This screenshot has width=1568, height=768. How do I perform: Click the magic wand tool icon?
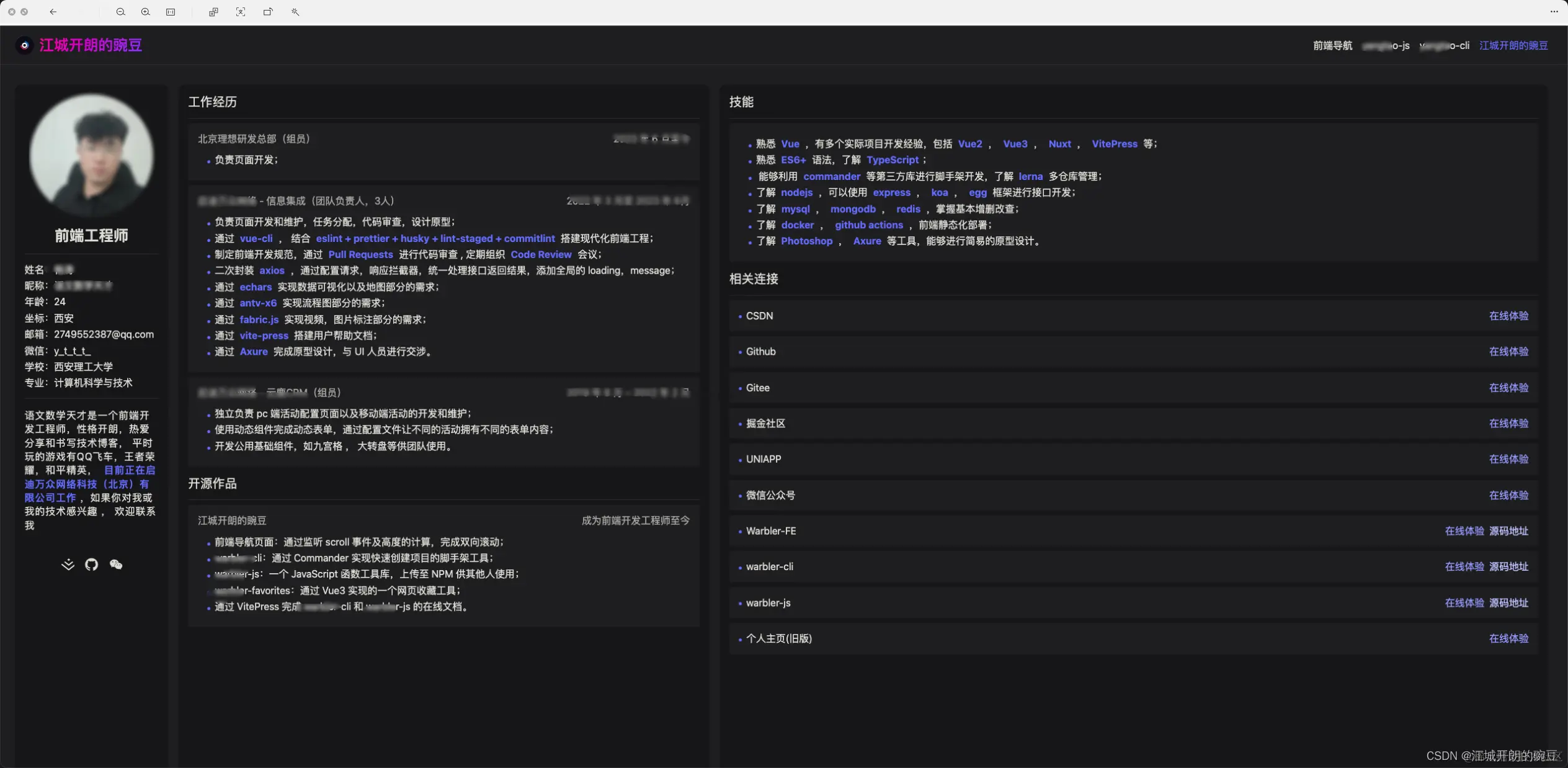(295, 12)
